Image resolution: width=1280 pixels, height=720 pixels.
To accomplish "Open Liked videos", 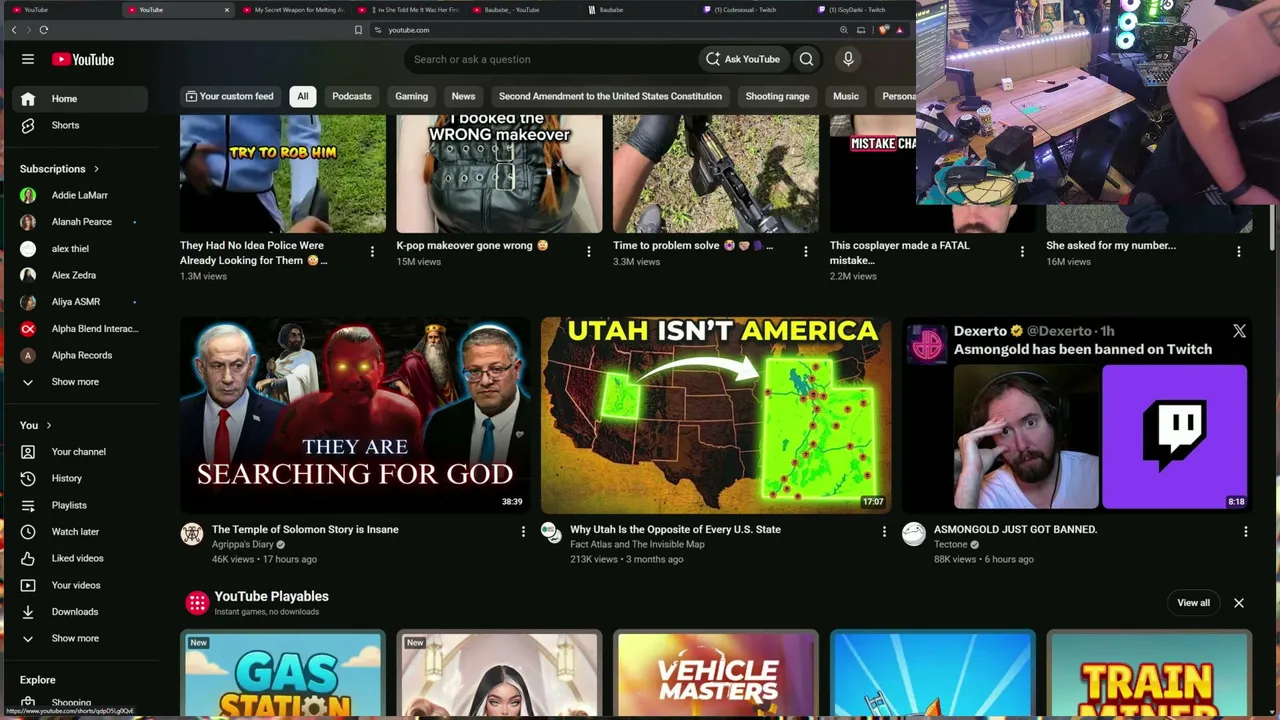I will pos(80,558).
